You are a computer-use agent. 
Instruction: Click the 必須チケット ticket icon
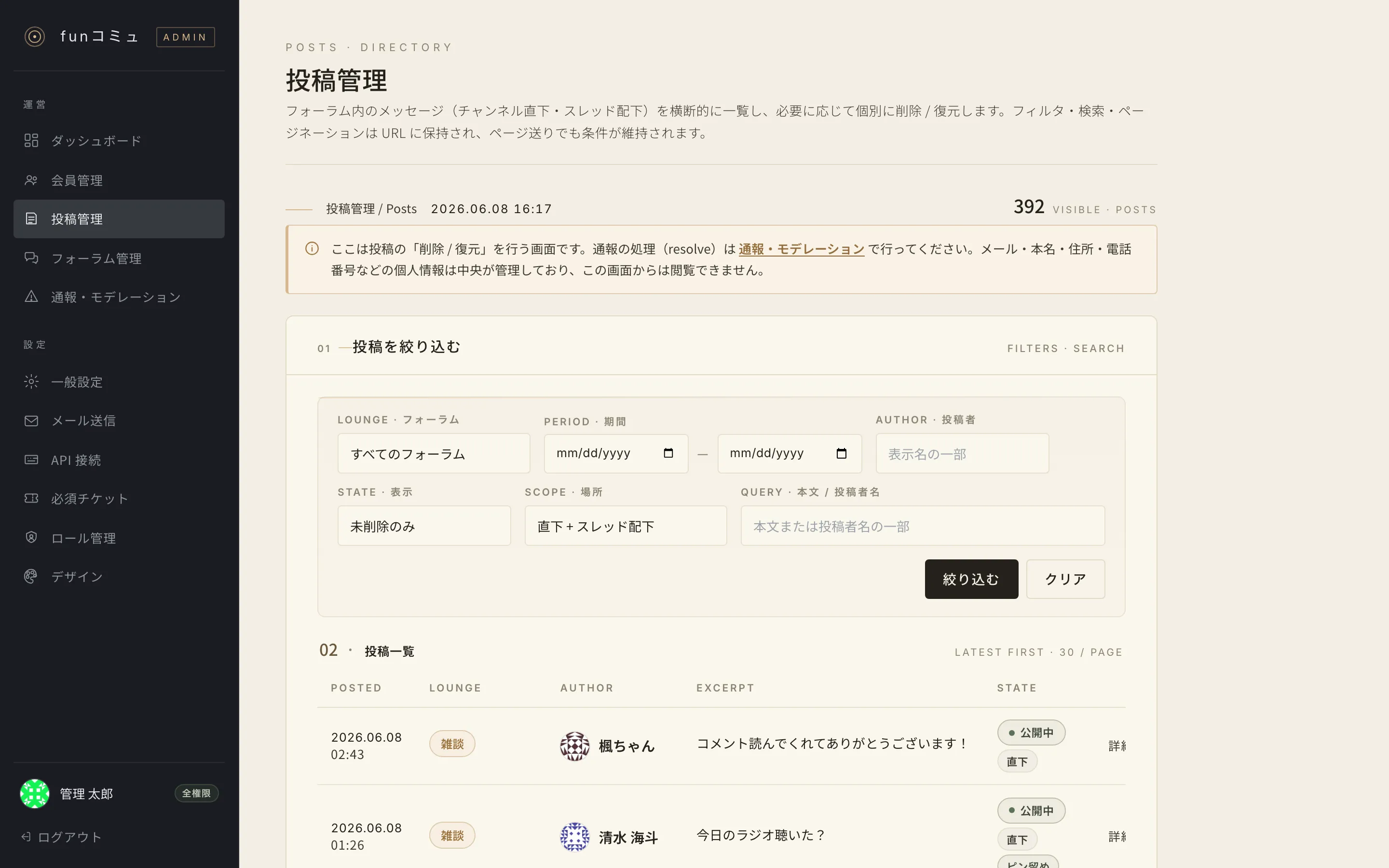coord(31,498)
